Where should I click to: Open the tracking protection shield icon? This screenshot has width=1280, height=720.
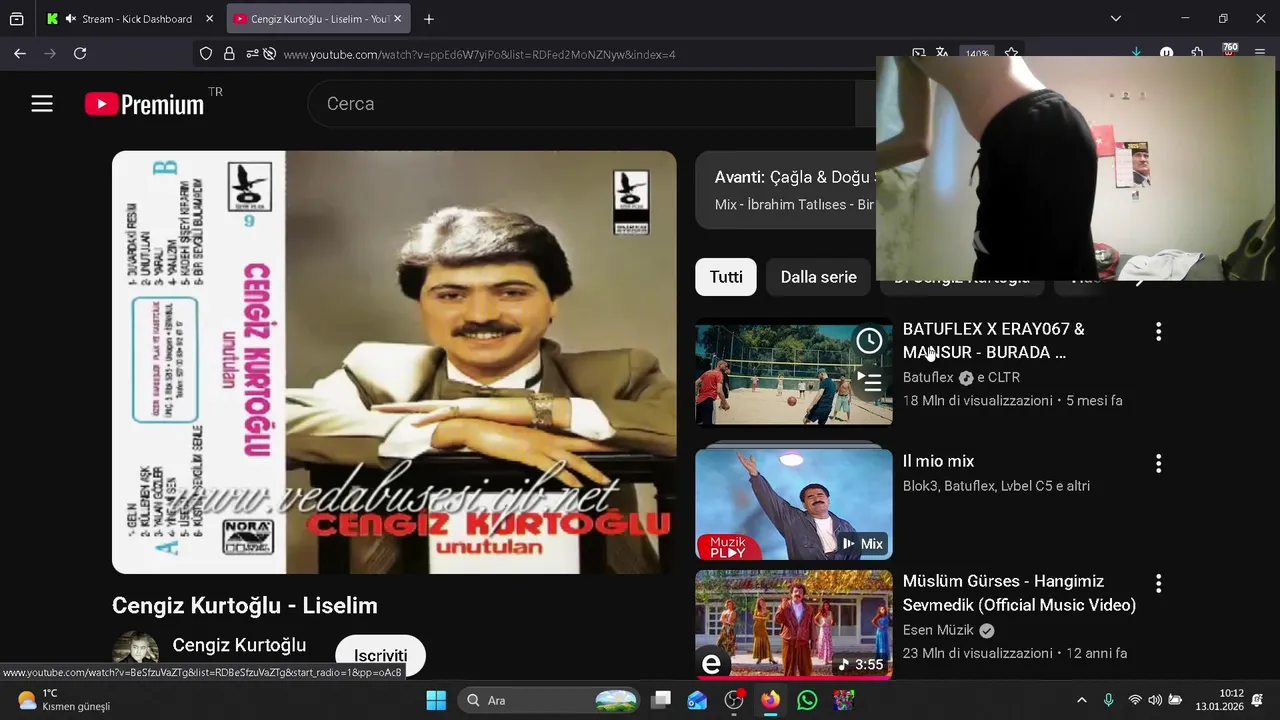click(206, 54)
